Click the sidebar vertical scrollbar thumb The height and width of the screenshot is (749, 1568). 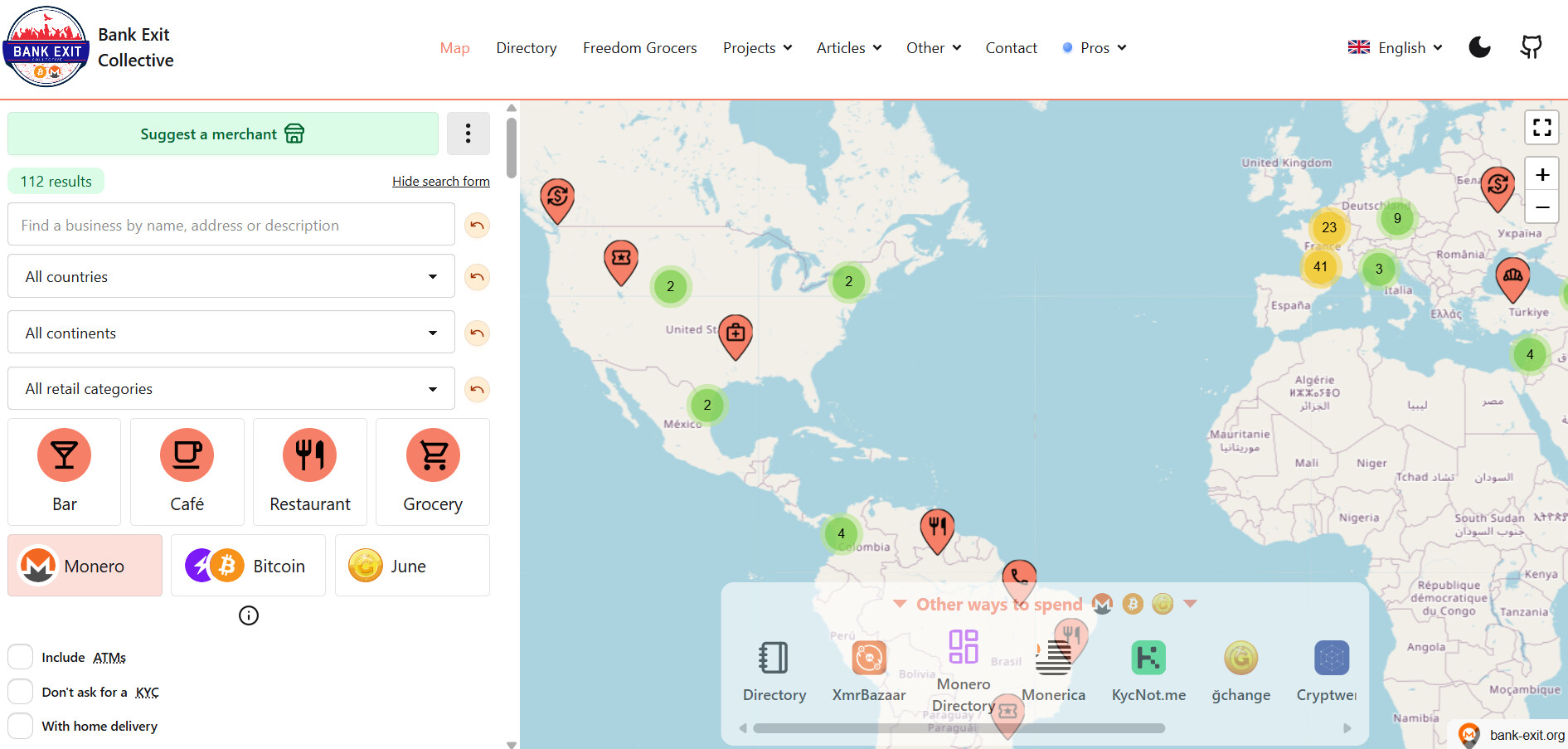click(x=512, y=148)
